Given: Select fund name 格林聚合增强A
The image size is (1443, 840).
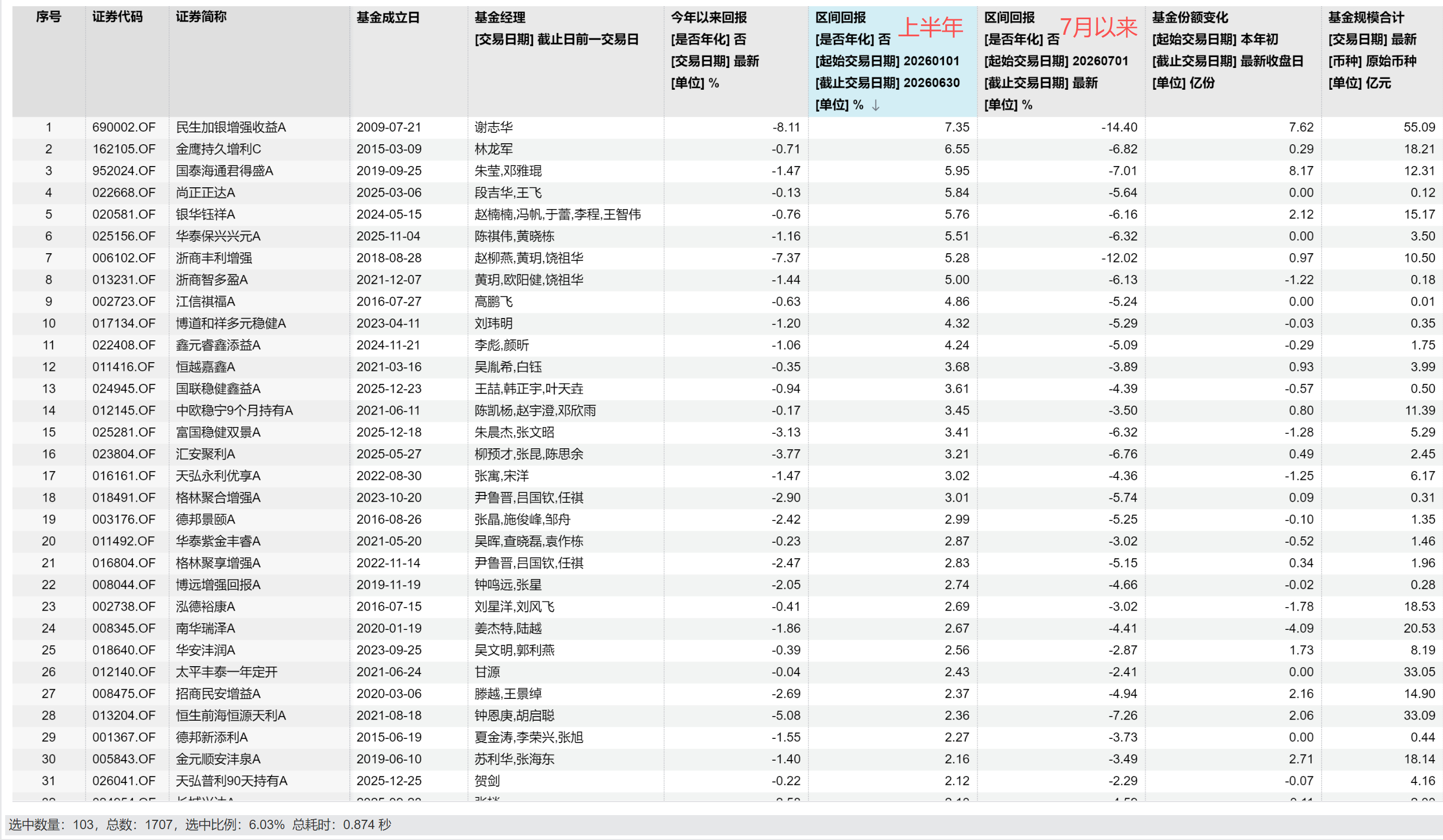Looking at the screenshot, I should (218, 497).
